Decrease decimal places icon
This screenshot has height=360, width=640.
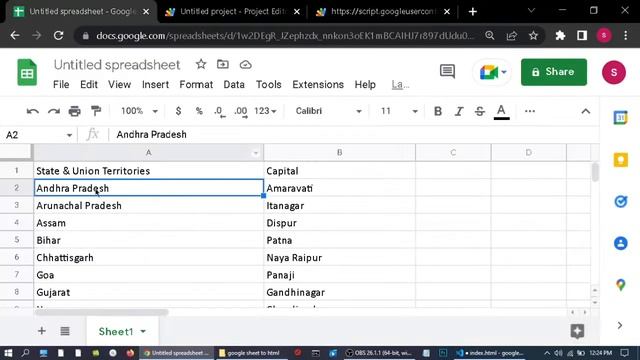point(219,111)
